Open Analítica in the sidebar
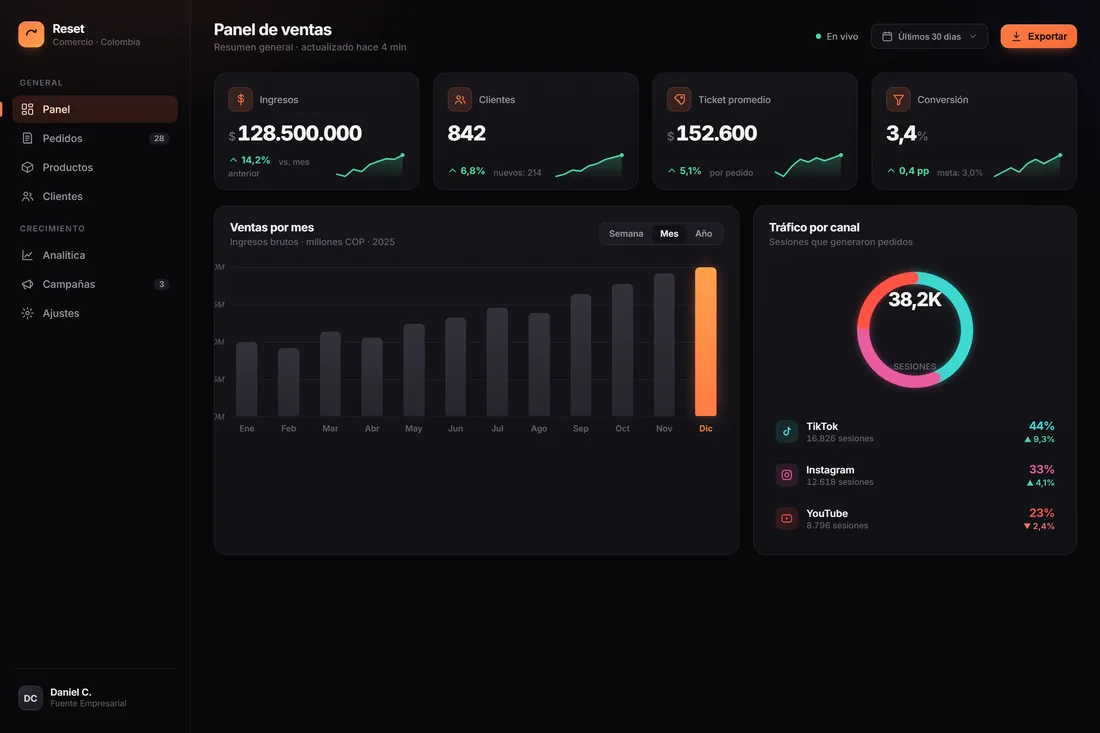 pyautogui.click(x=95, y=255)
